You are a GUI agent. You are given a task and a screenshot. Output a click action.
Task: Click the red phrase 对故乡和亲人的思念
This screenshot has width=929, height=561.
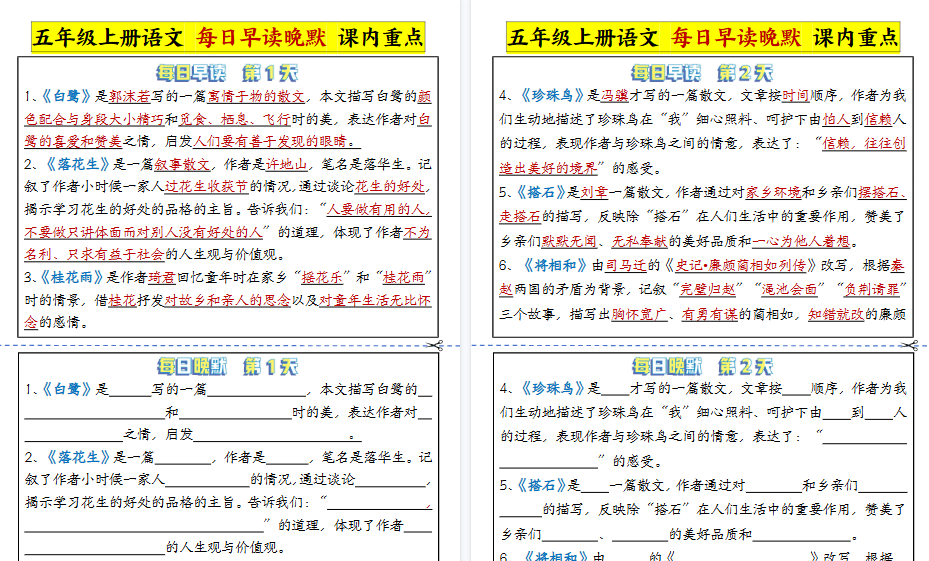[x=228, y=300]
